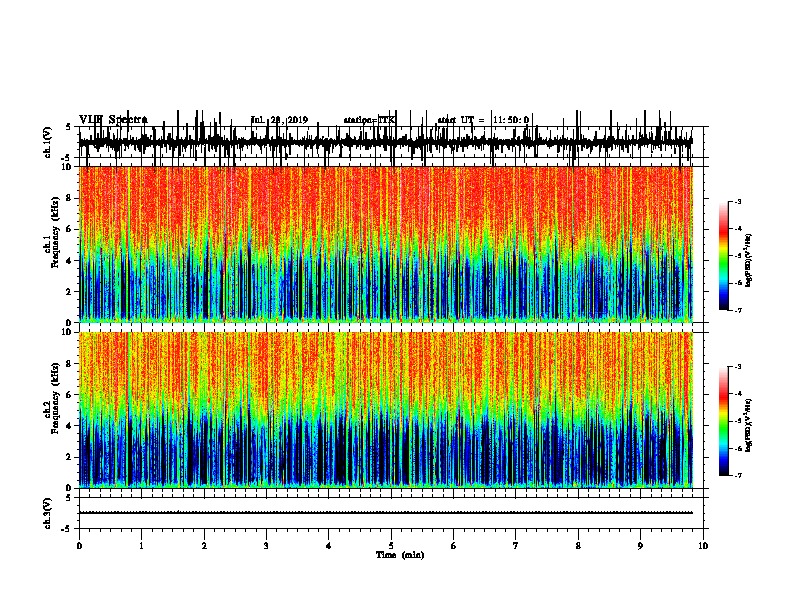This screenshot has width=792, height=612.
Task: Click time axis tick label '7'
Action: point(516,546)
